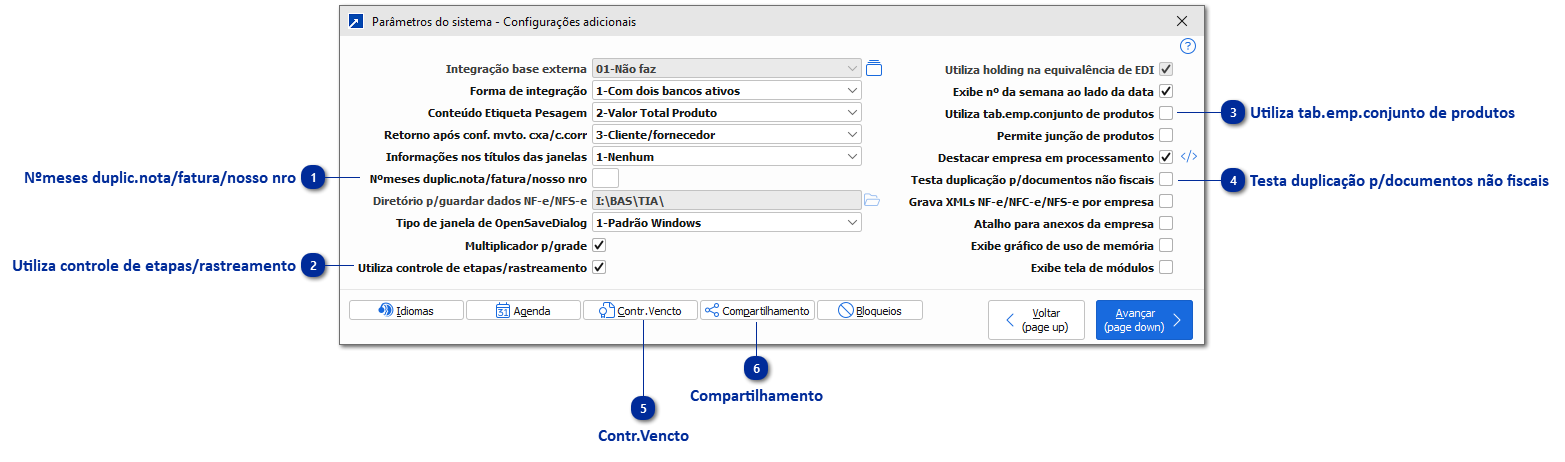This screenshot has width=1565, height=462.
Task: Open the Idiomas button
Action: (x=406, y=311)
